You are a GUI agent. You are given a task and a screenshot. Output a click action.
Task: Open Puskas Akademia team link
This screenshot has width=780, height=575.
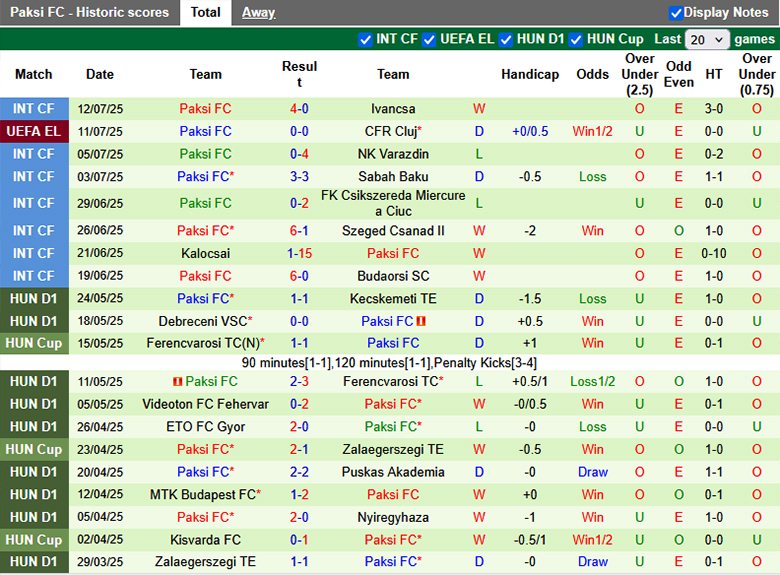pyautogui.click(x=393, y=472)
